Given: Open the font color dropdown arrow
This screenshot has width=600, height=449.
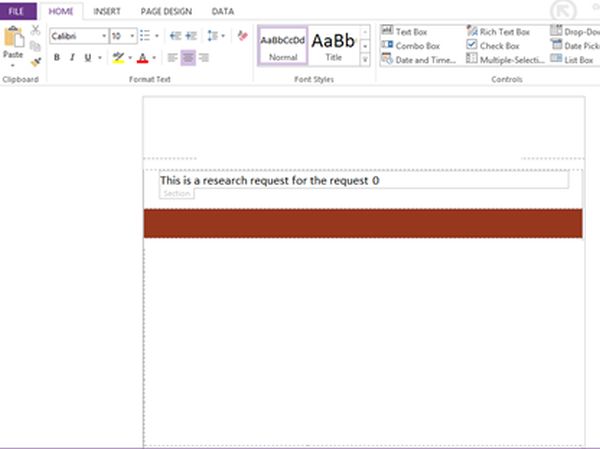Looking at the screenshot, I should [154, 58].
